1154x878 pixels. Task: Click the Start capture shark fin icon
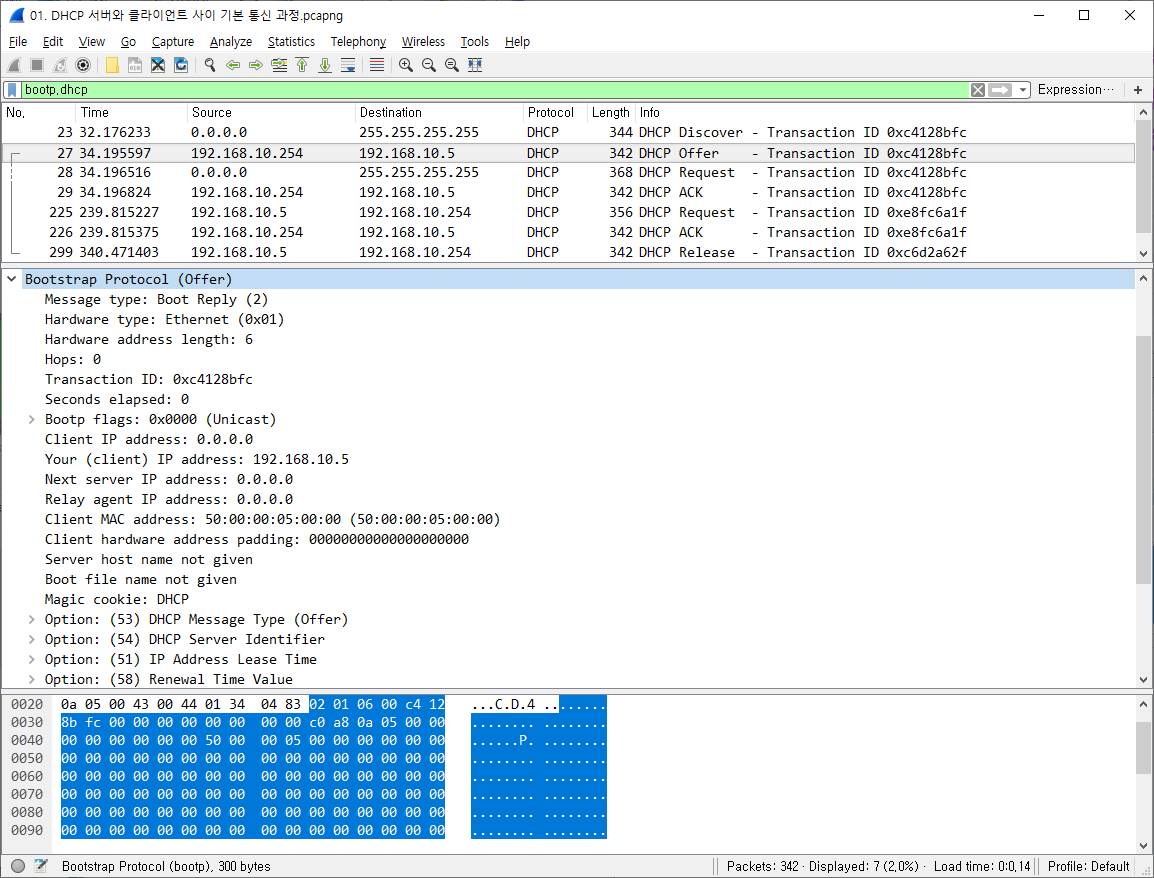coord(14,66)
